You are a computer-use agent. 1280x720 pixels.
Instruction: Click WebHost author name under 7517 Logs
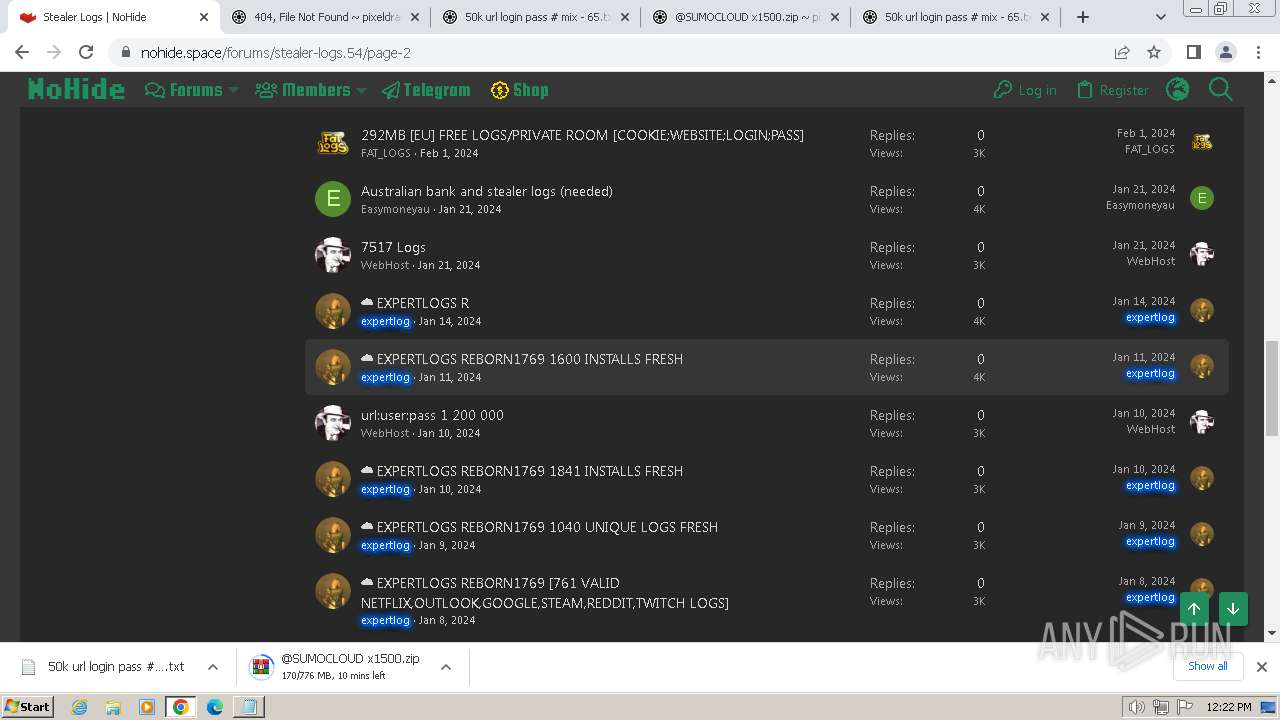385,265
